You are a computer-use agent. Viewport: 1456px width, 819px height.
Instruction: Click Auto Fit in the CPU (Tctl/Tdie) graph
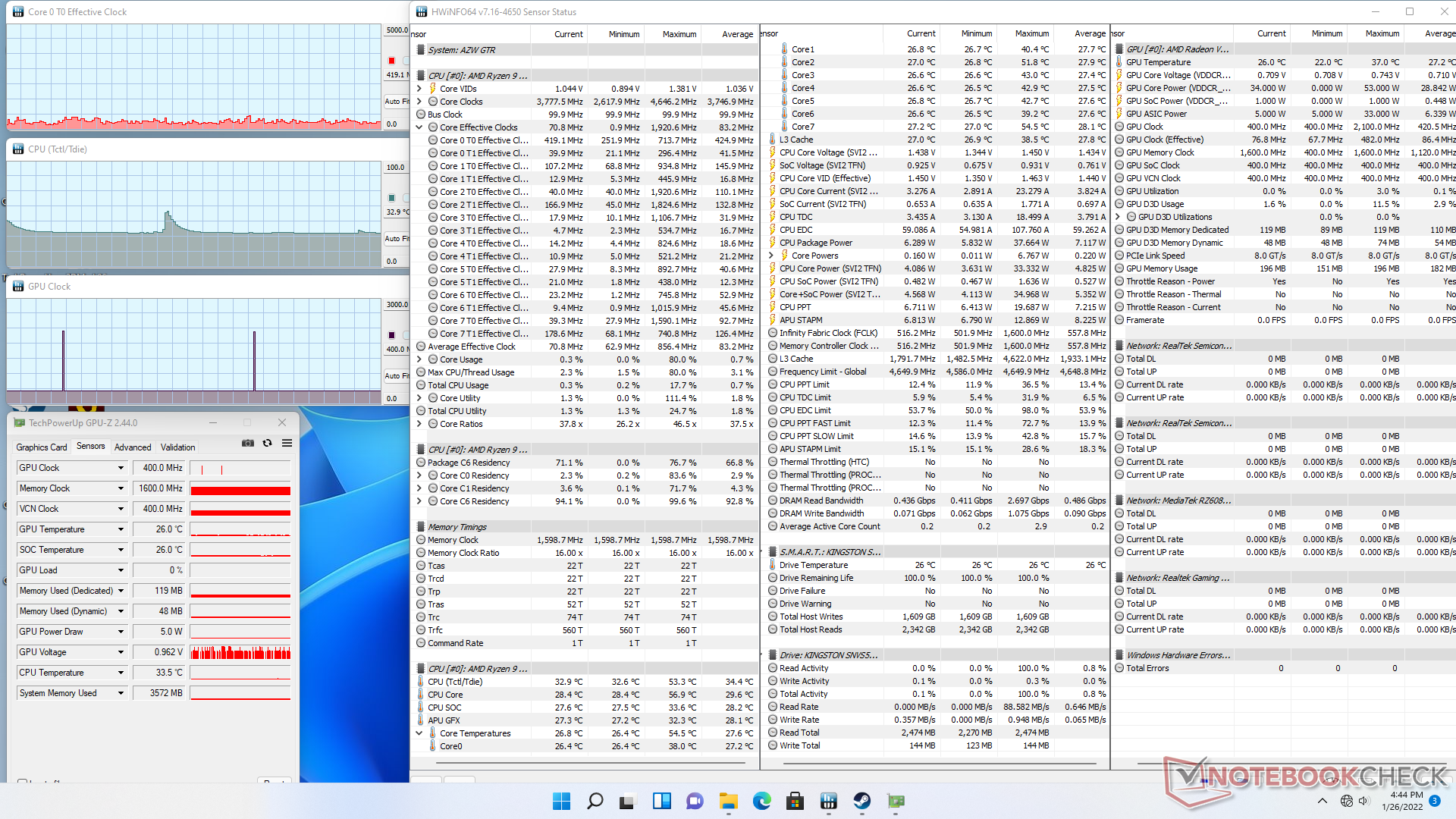396,238
